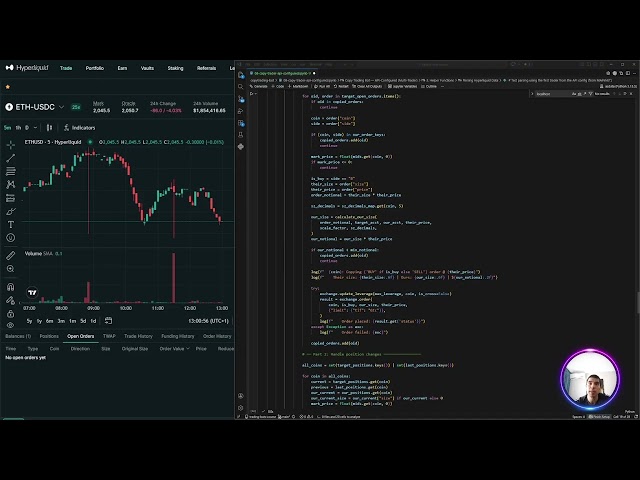The image size is (640, 480).
Task: Select the 5m chart interval
Action: coord(7,128)
